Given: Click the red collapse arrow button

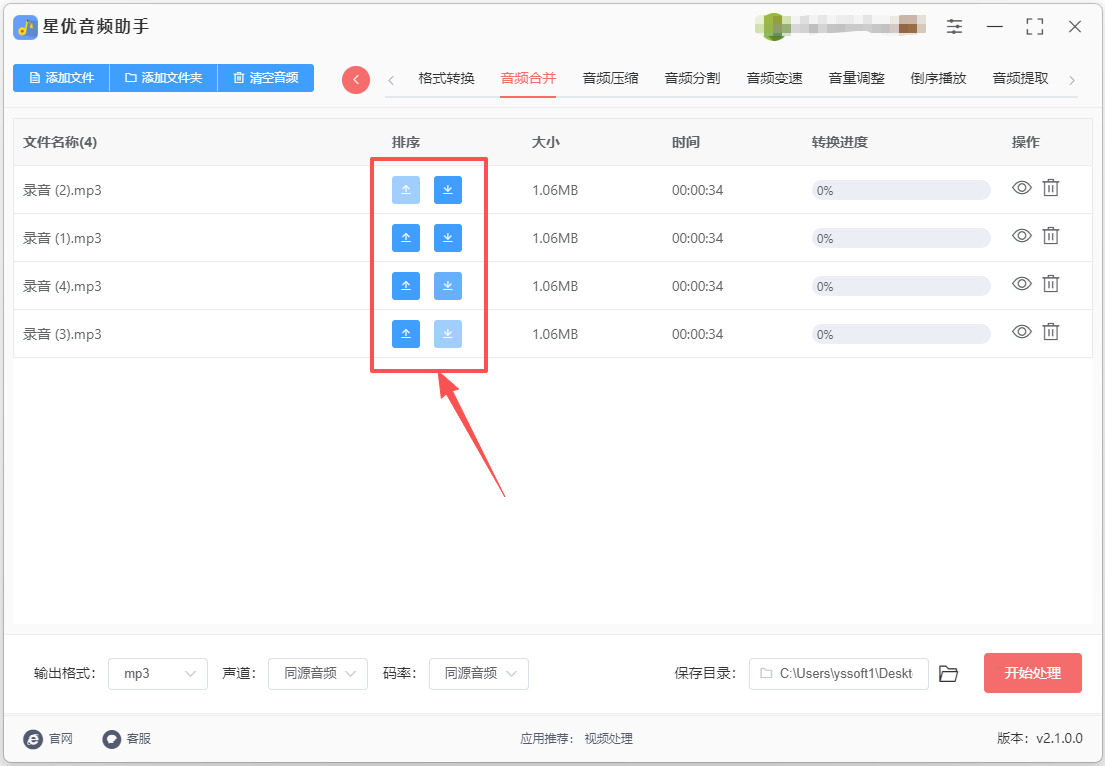Looking at the screenshot, I should click(356, 80).
